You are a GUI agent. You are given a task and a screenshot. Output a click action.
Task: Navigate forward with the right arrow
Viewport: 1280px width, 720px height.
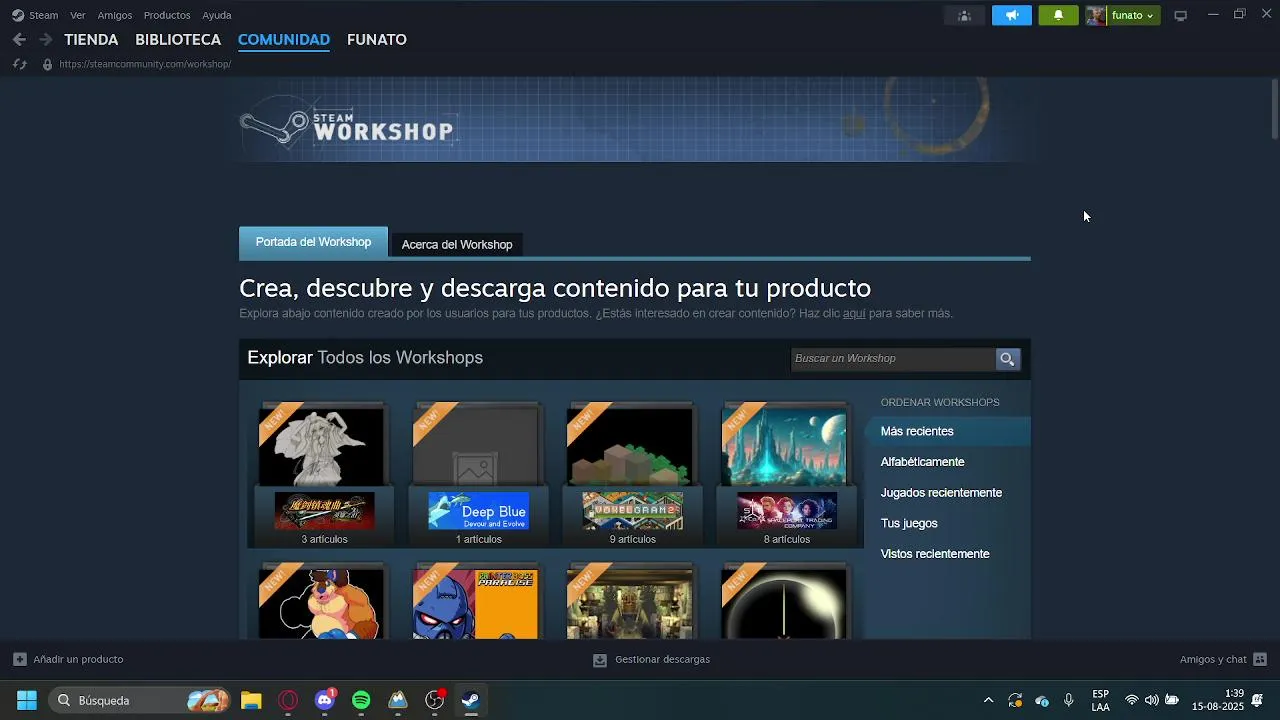[45, 40]
